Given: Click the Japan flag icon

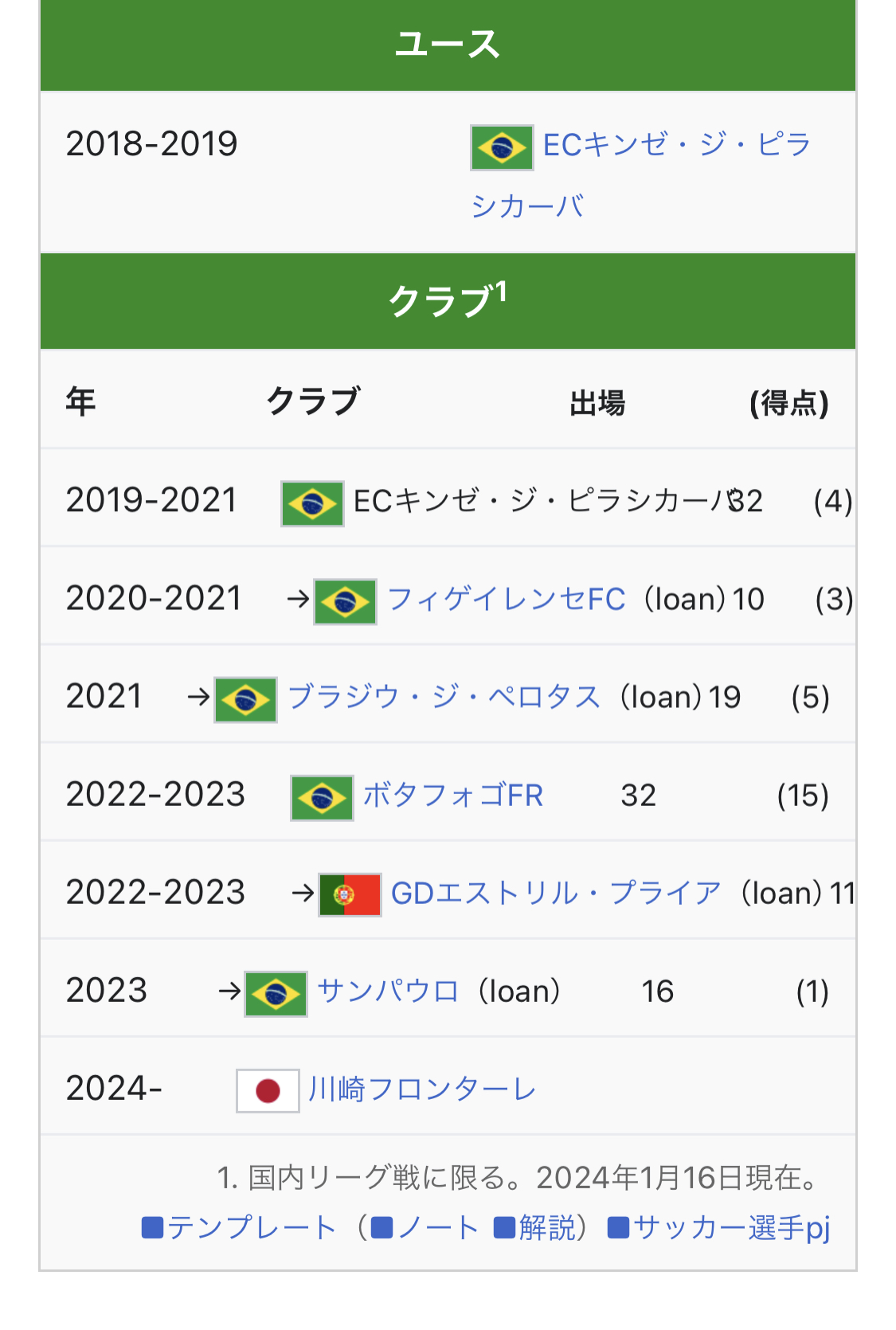Looking at the screenshot, I should point(268,1090).
